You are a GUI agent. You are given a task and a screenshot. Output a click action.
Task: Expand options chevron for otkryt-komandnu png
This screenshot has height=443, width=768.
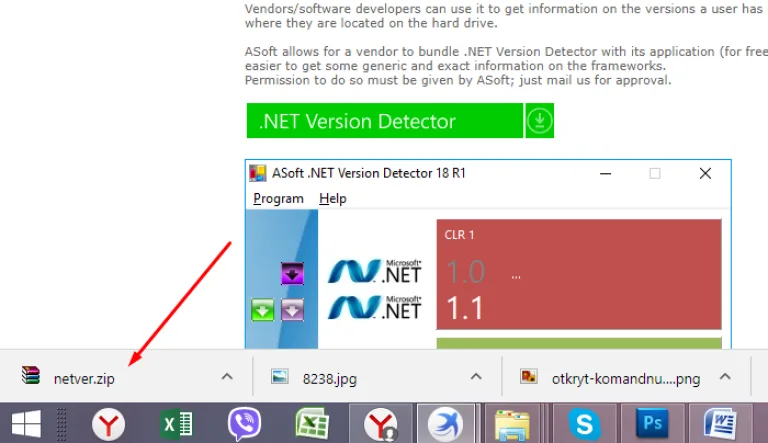725,376
